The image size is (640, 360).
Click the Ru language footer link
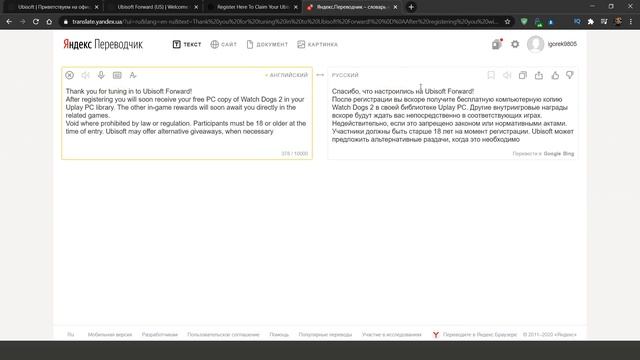(x=71, y=334)
